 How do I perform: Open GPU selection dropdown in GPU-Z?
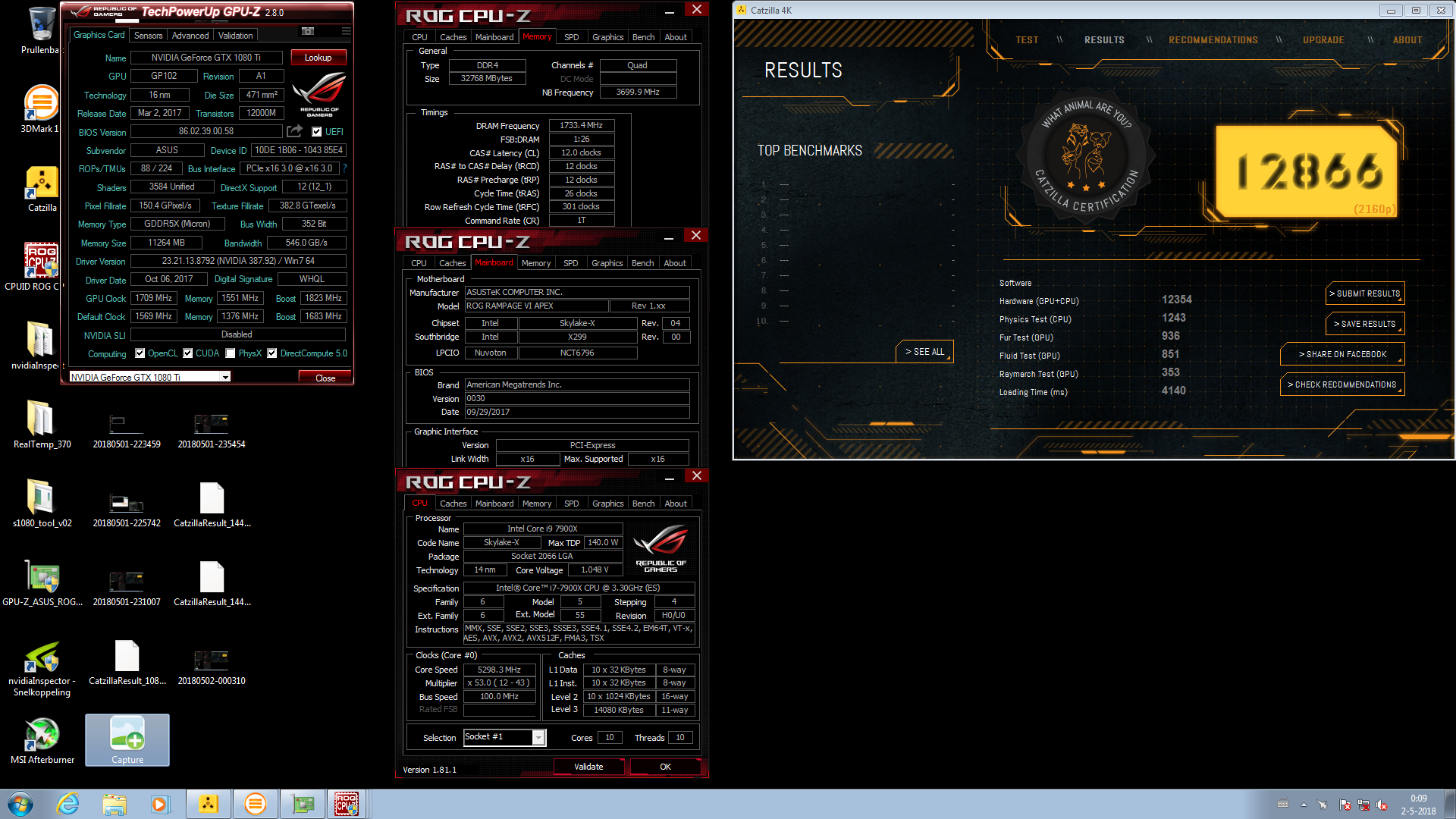point(225,377)
